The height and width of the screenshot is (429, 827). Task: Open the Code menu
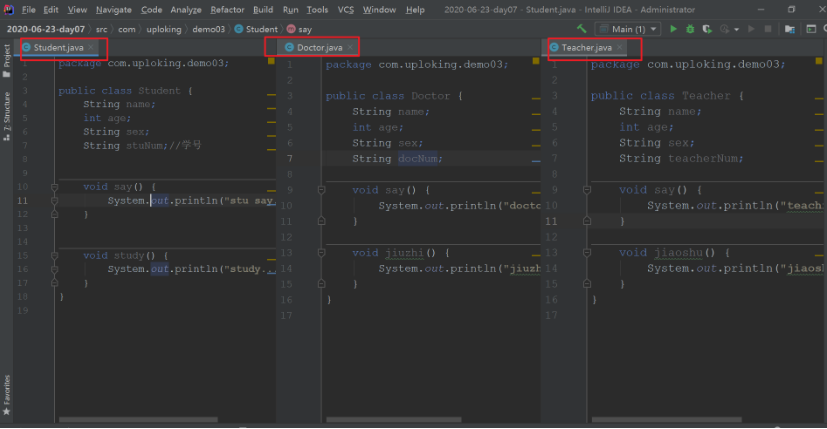coord(151,9)
